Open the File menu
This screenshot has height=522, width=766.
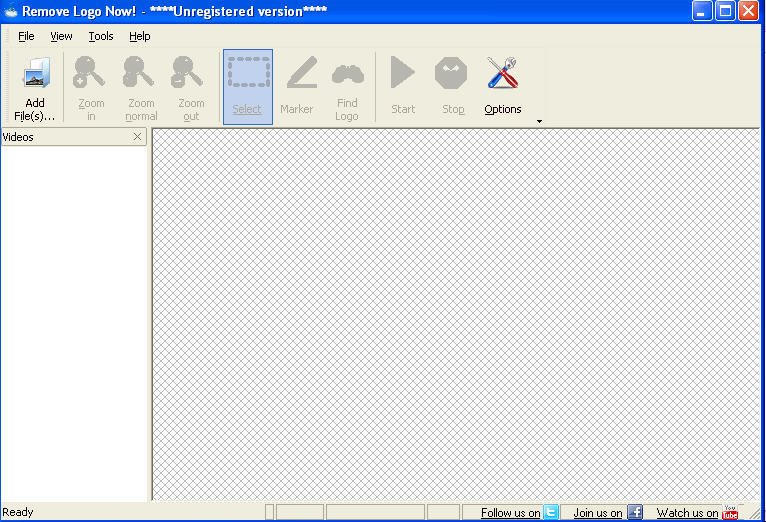pyautogui.click(x=26, y=36)
